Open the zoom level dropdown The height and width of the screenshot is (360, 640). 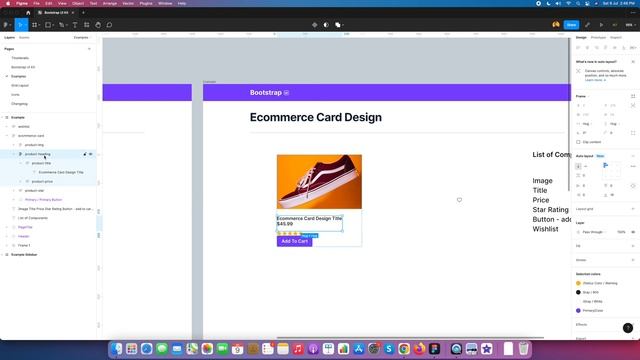click(x=630, y=25)
